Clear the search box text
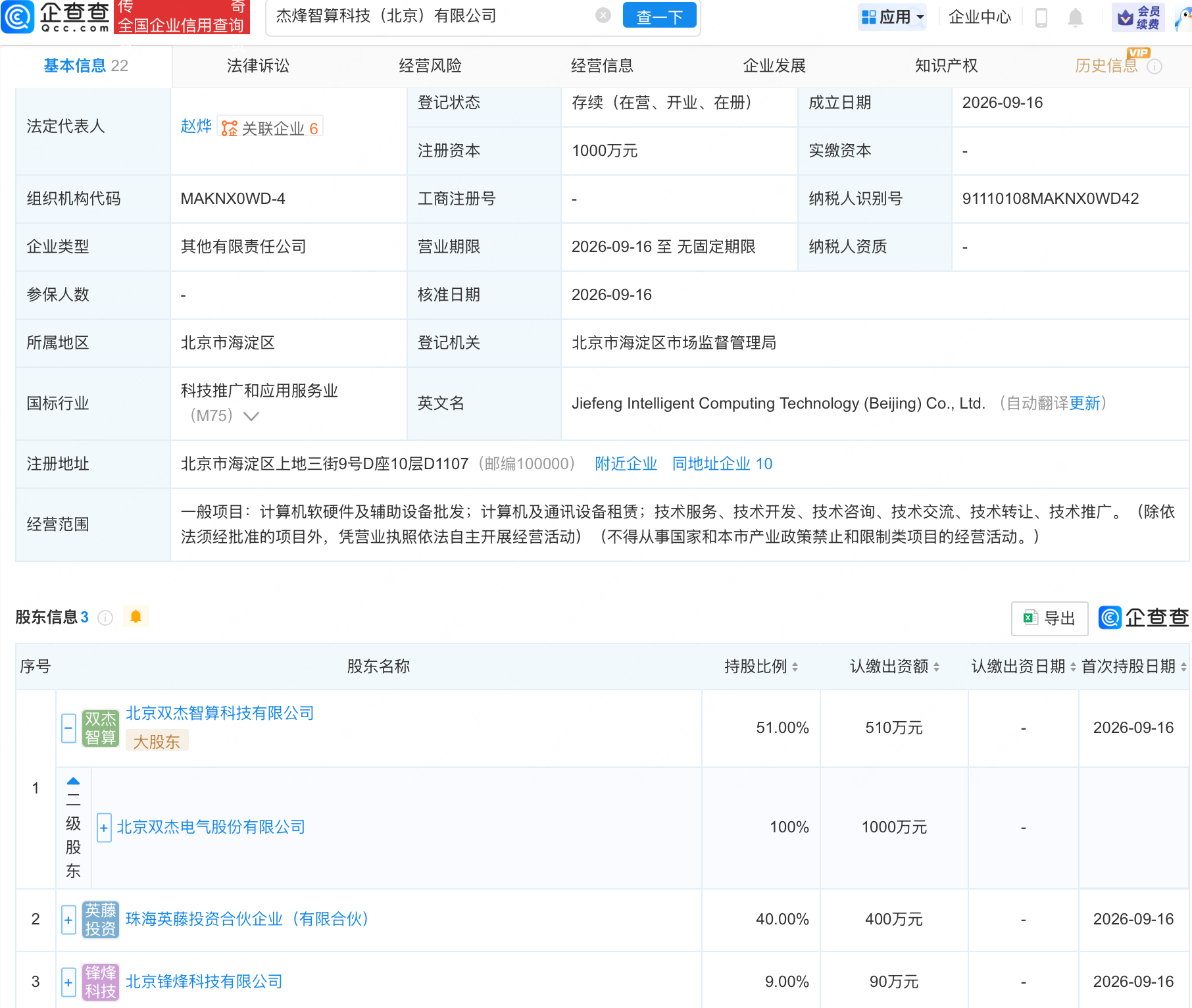1192x1008 pixels. click(603, 15)
